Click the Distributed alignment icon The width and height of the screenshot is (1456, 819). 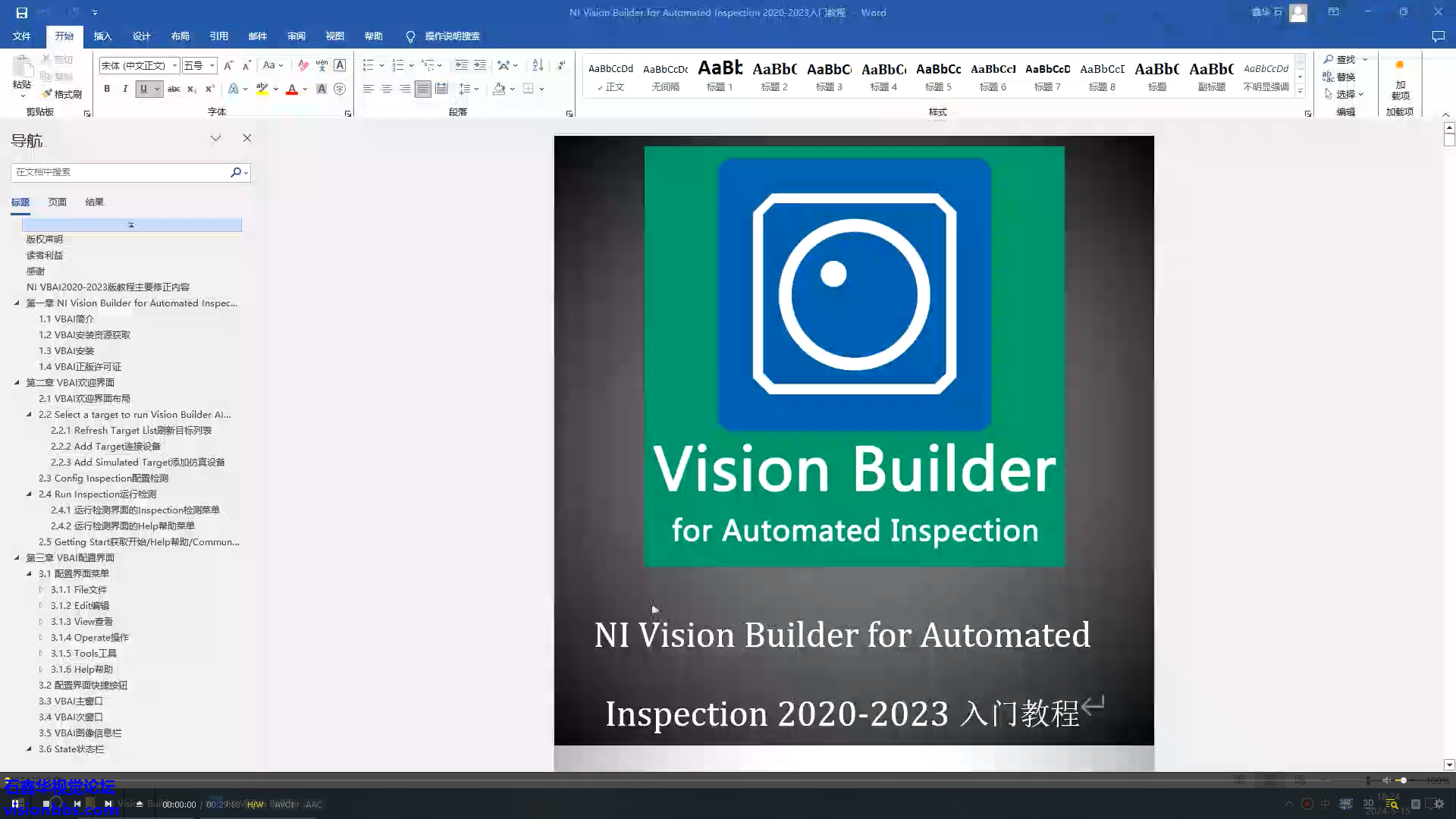(441, 89)
